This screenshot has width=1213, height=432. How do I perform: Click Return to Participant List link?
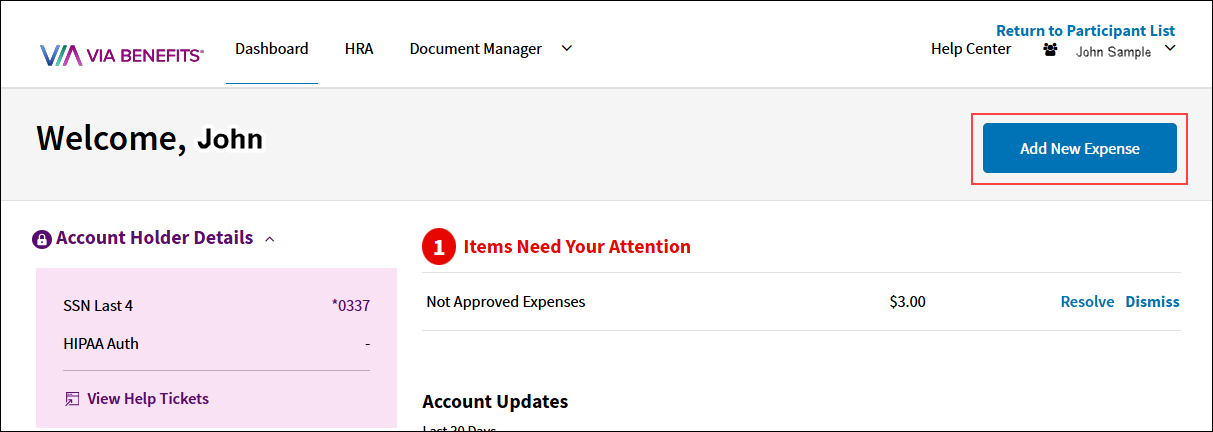point(1086,31)
